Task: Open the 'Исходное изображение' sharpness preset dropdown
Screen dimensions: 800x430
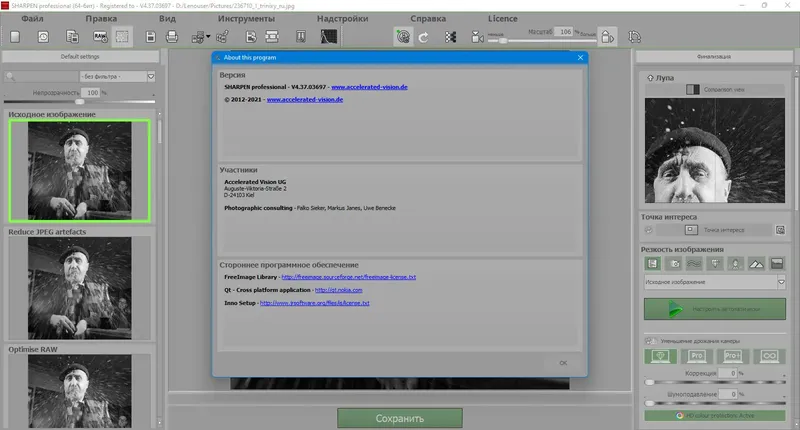Action: pyautogui.click(x=714, y=282)
